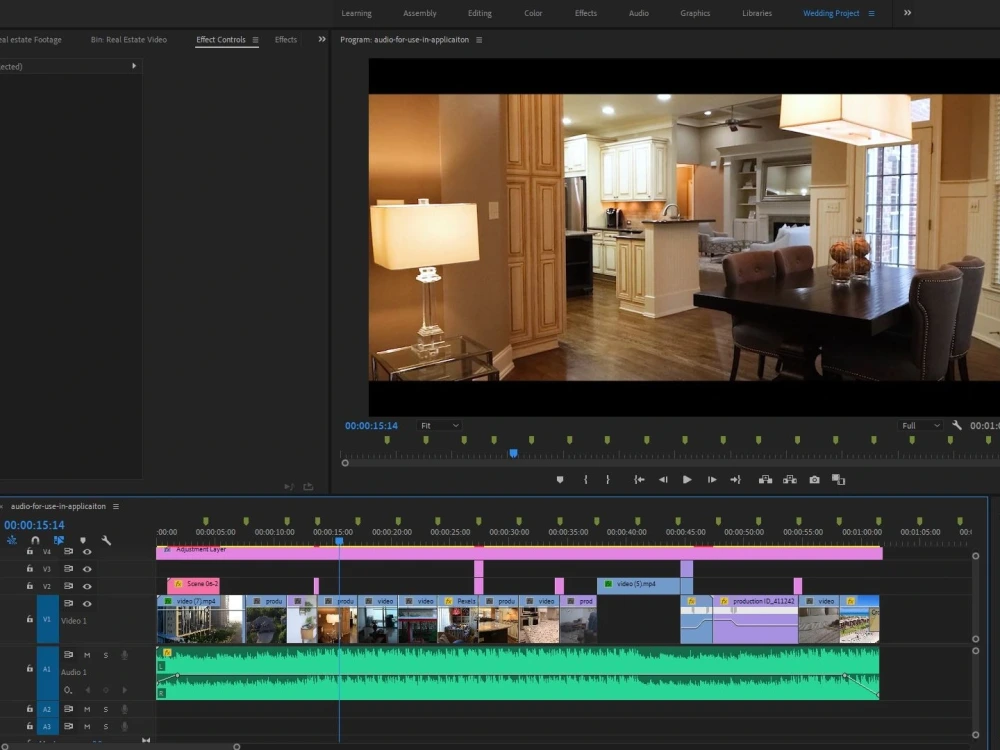
Task: Enable voice-over record on A1
Action: click(125, 655)
